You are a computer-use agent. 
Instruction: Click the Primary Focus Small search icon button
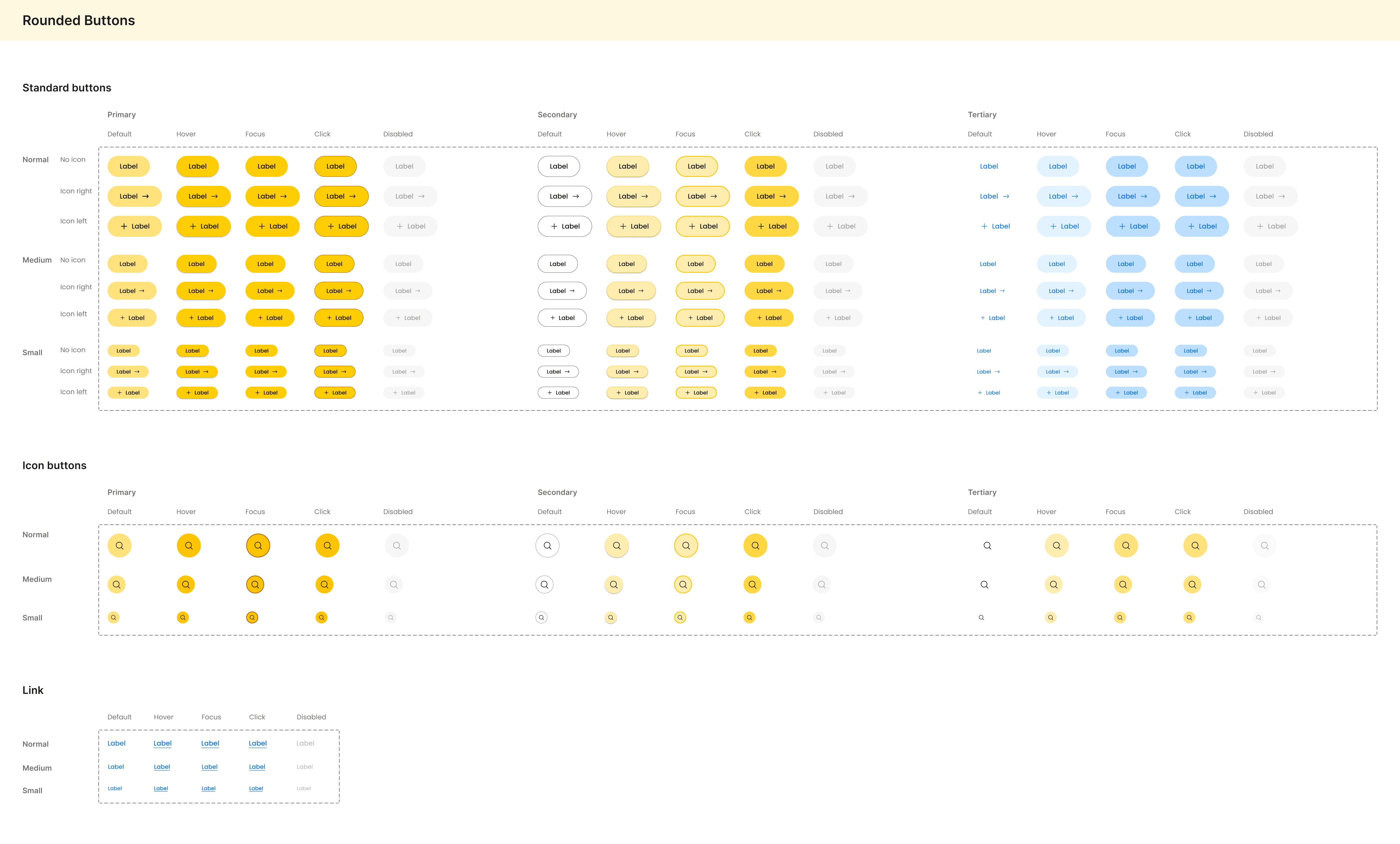252,617
